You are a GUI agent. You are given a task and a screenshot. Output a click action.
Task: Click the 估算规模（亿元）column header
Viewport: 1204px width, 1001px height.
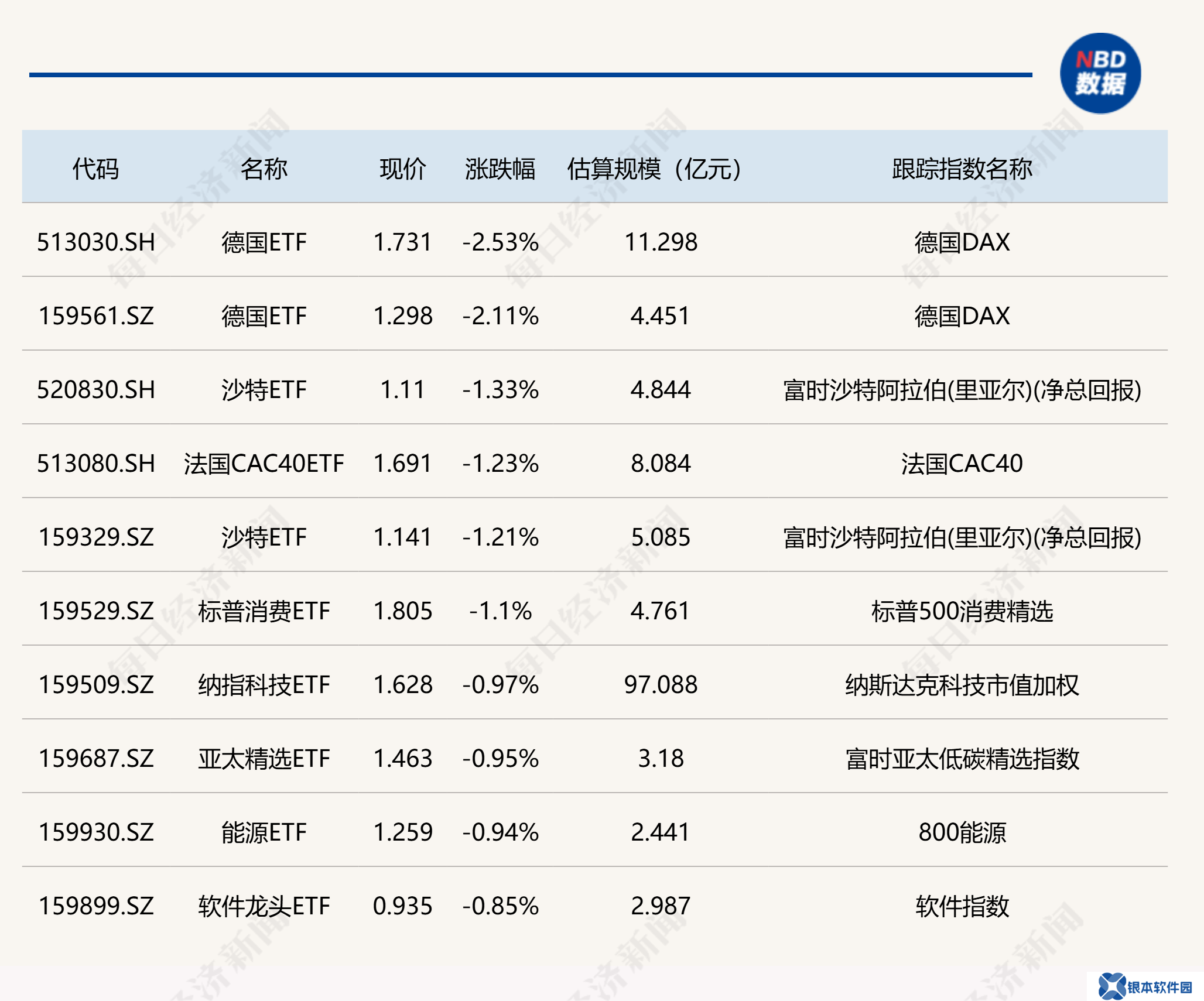[x=654, y=169]
